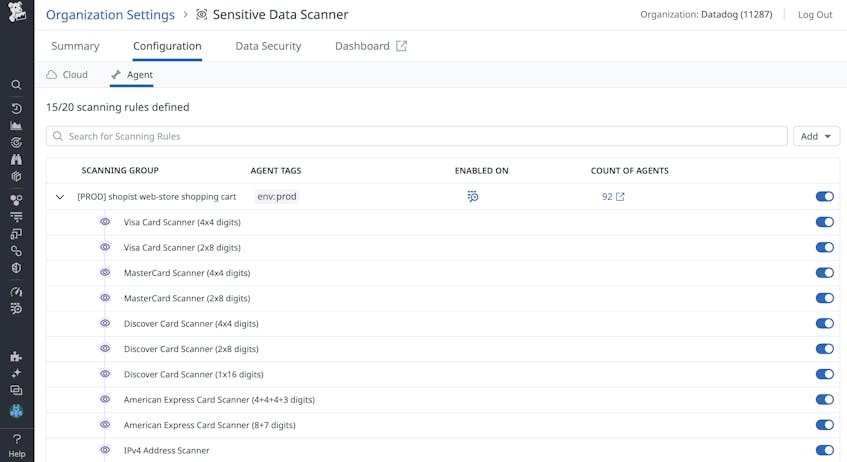
Task: Open the Summary tab
Action: click(x=75, y=46)
